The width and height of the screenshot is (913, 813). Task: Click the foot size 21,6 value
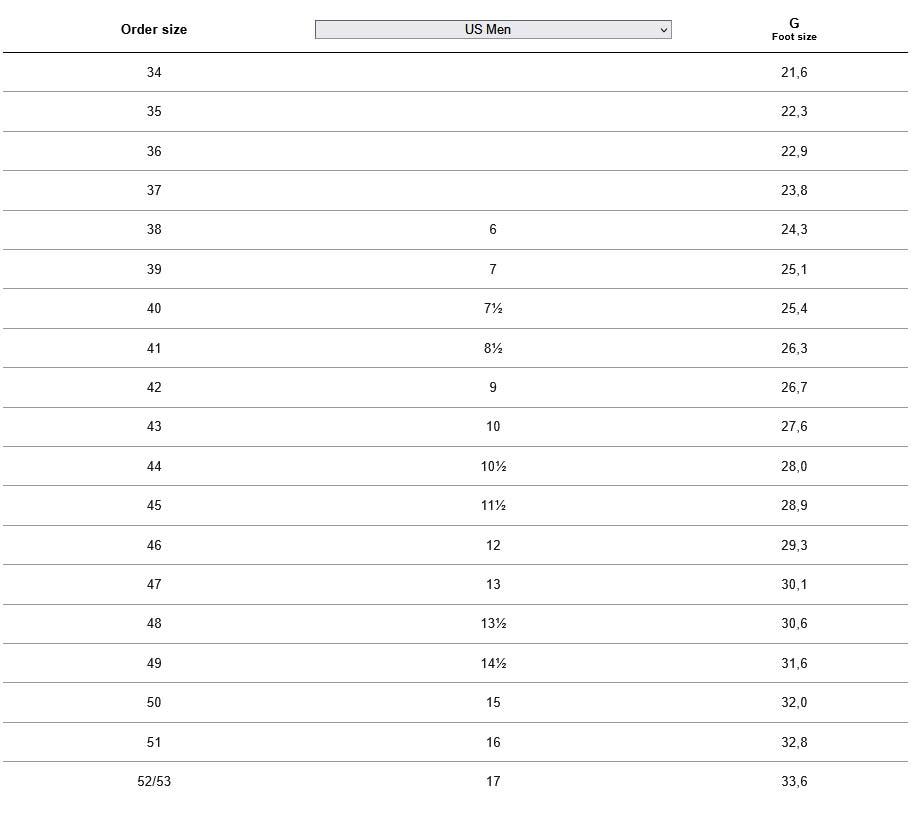click(x=794, y=72)
